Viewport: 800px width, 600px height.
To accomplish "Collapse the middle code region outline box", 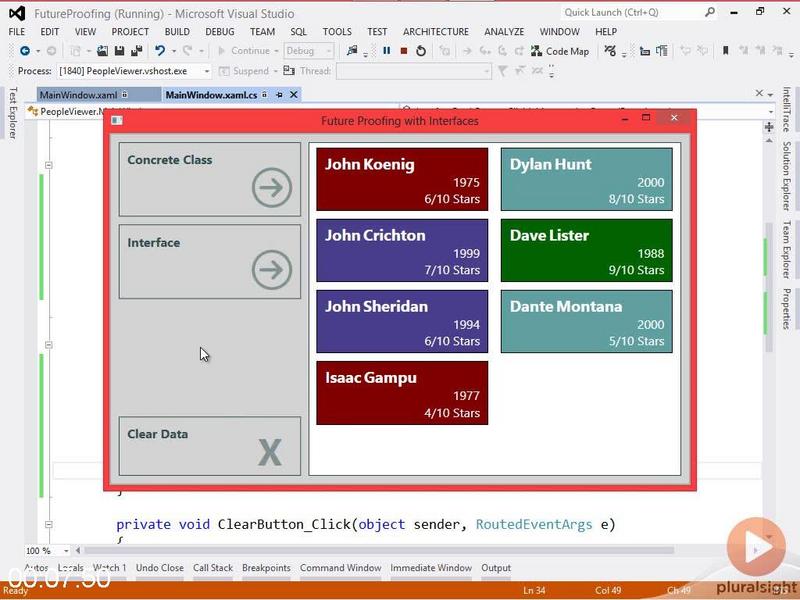I will pyautogui.click(x=48, y=345).
